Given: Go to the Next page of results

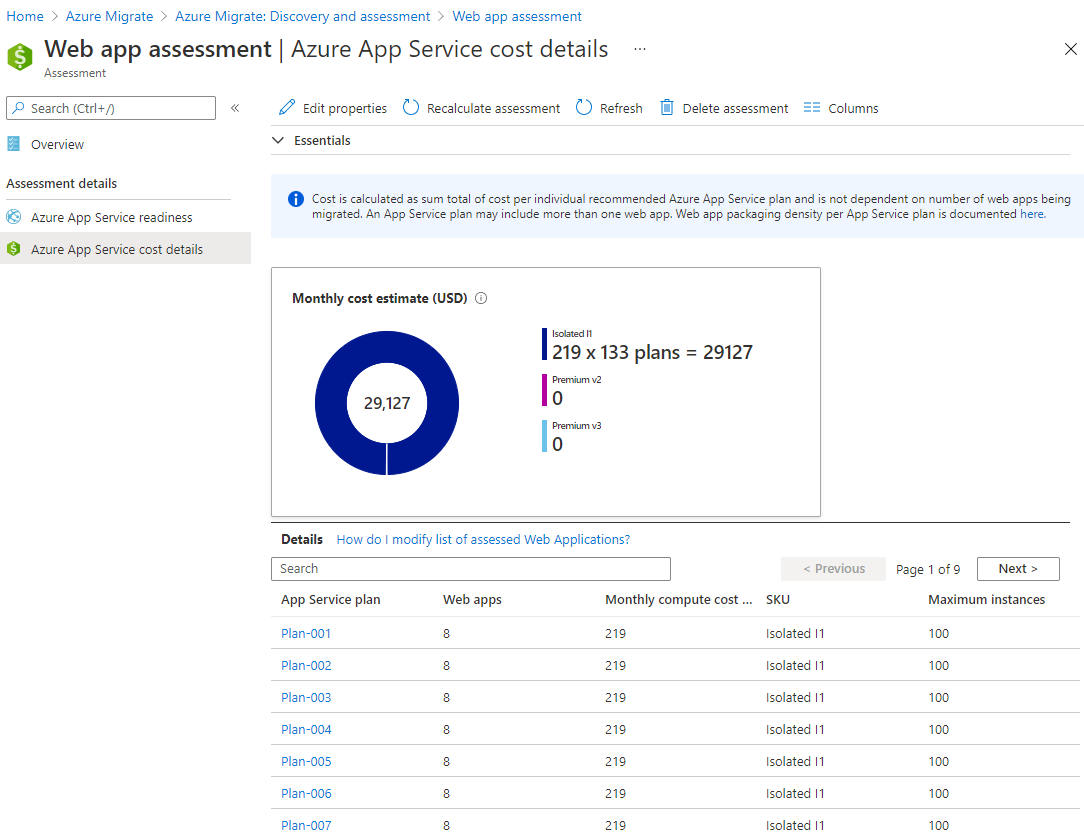Looking at the screenshot, I should [x=1017, y=569].
